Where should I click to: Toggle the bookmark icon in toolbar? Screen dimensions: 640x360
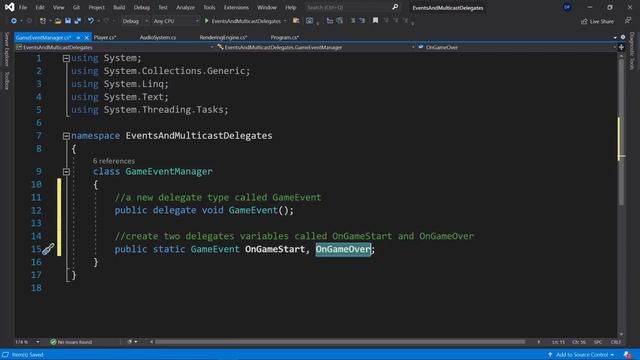pos(375,20)
